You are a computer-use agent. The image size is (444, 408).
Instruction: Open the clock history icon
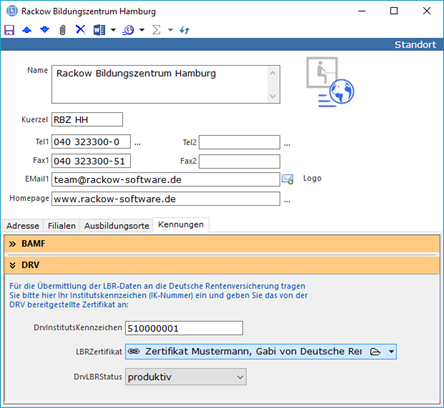tap(128, 30)
